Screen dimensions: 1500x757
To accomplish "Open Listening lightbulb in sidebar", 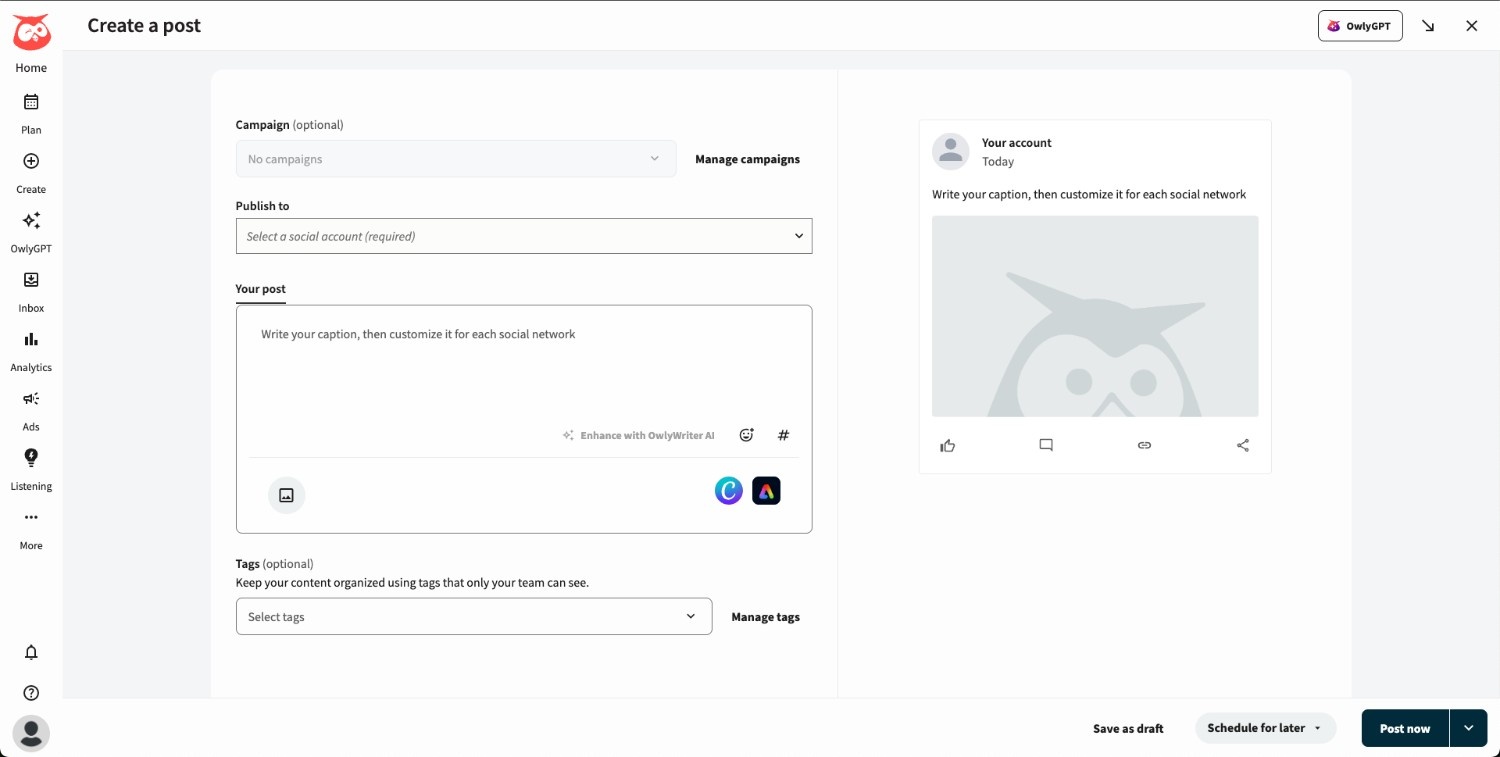I will [x=31, y=458].
